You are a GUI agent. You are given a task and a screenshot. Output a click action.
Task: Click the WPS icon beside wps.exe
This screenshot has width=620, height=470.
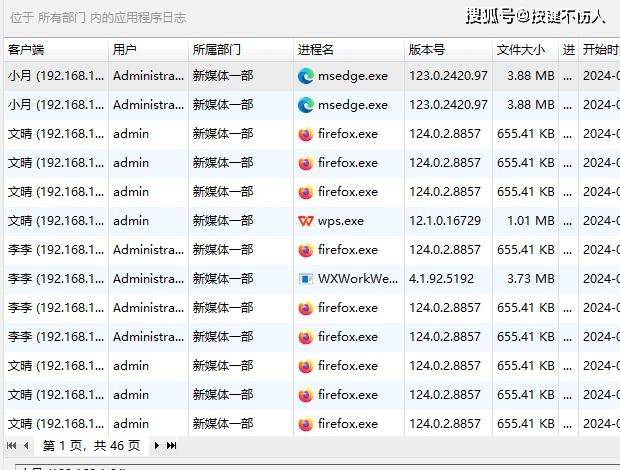click(x=306, y=221)
